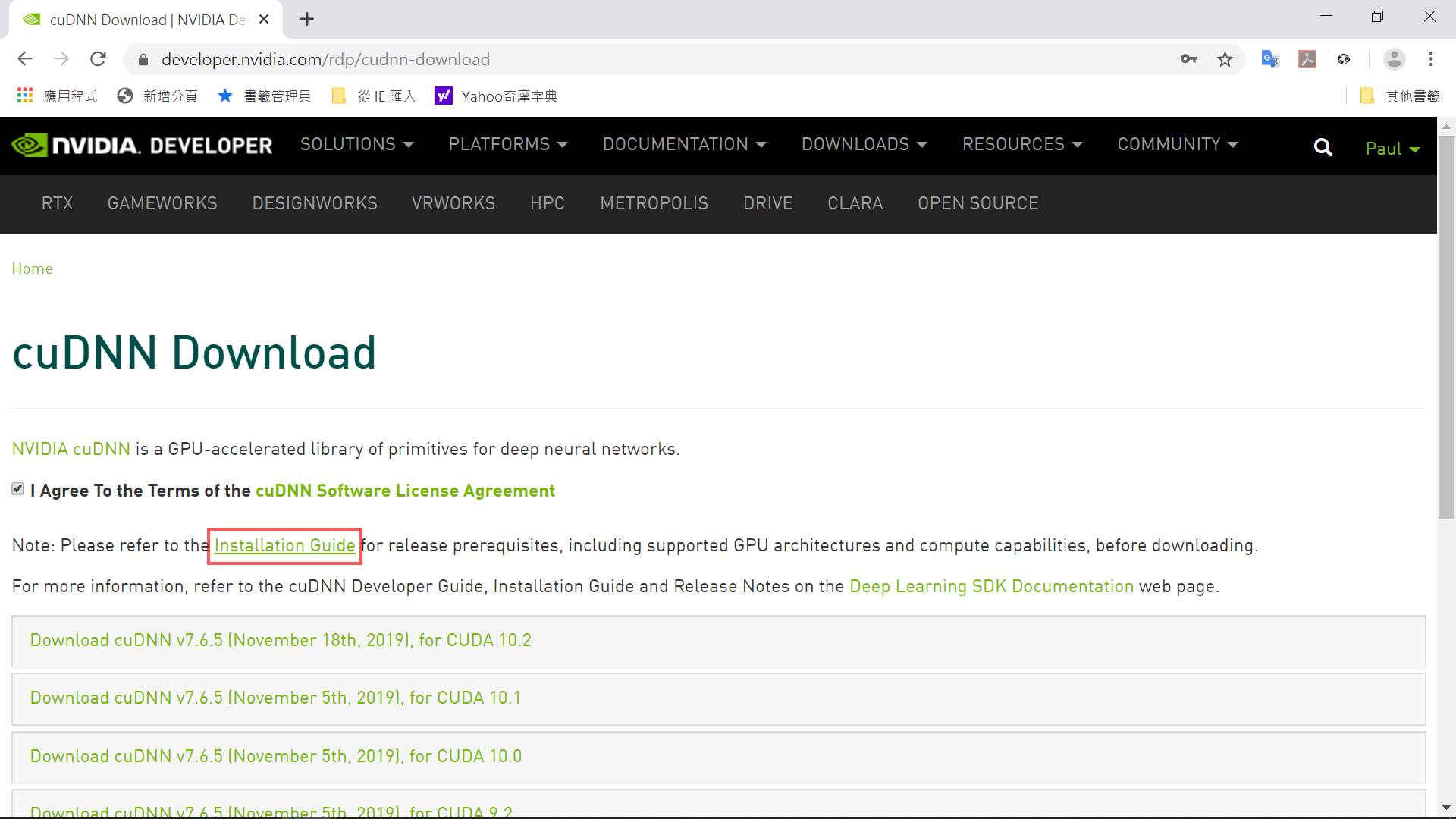
Task: Go to the OPEN SOURCE section
Action: [x=978, y=203]
